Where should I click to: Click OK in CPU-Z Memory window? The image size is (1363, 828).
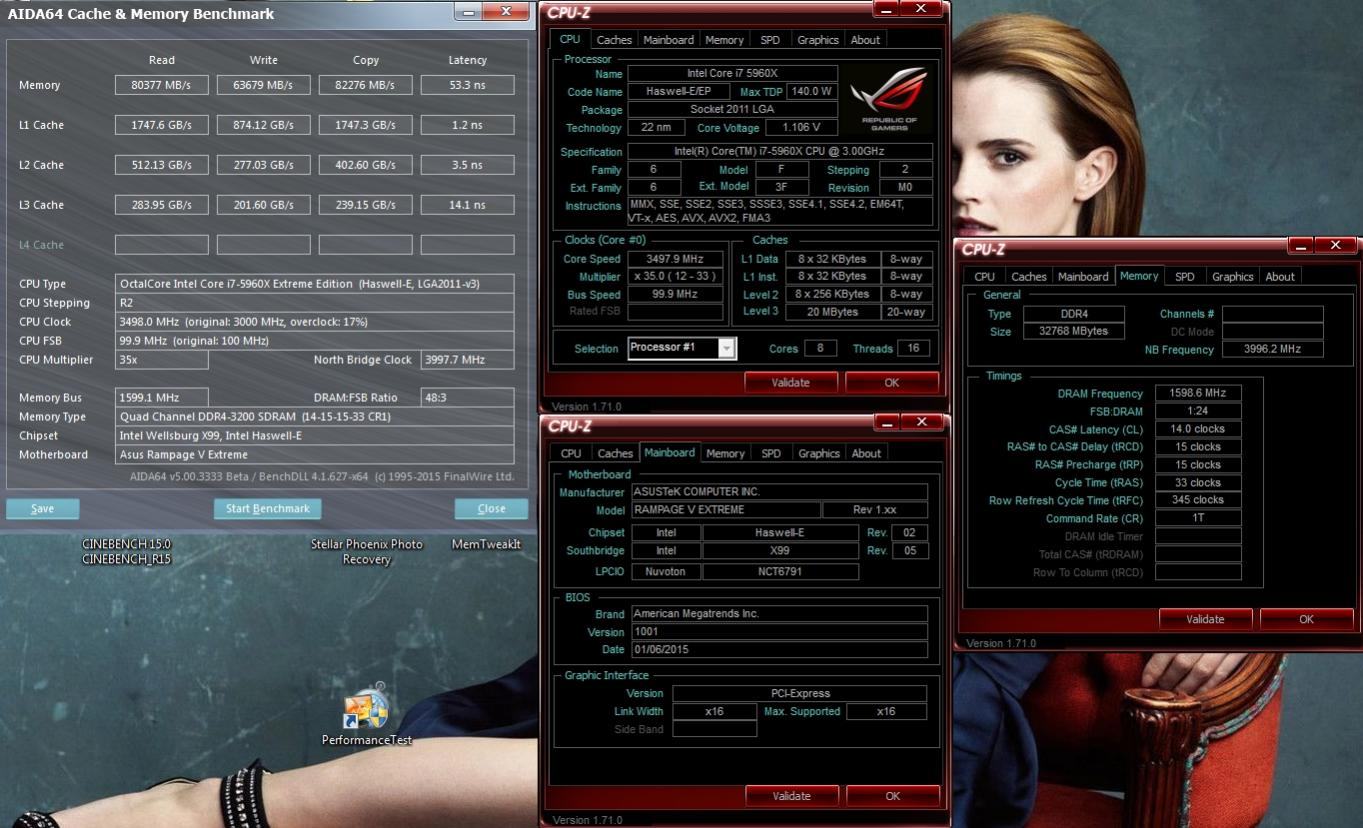pyautogui.click(x=1306, y=619)
